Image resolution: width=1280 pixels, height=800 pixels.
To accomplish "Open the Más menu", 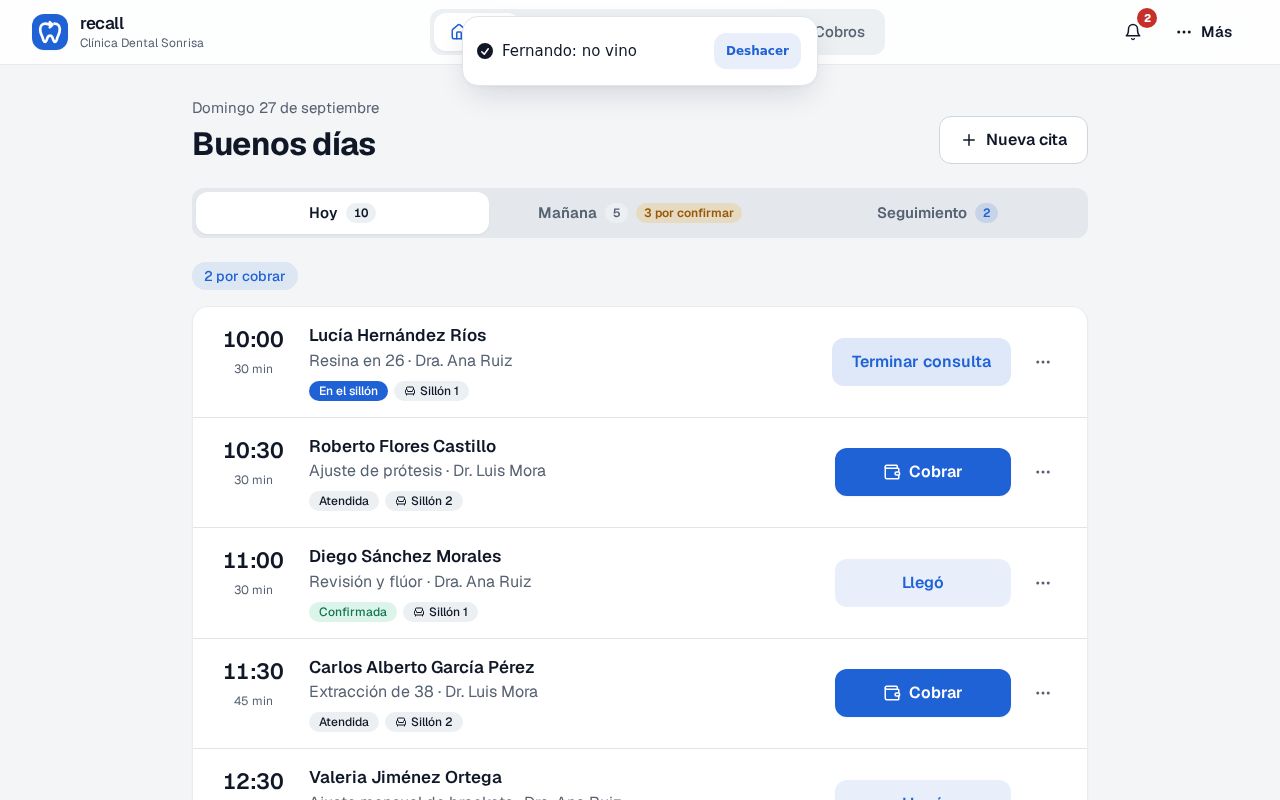I will (1204, 32).
